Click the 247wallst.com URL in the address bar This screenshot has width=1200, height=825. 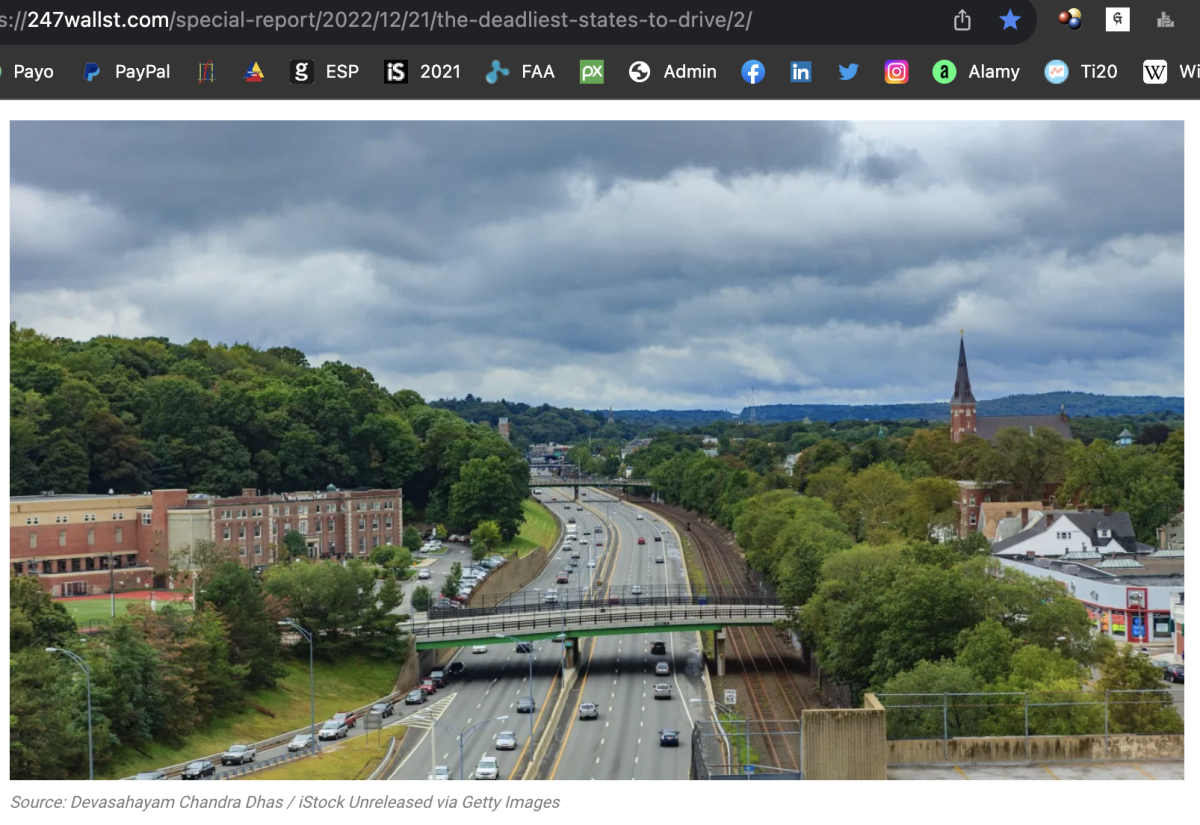[376, 20]
